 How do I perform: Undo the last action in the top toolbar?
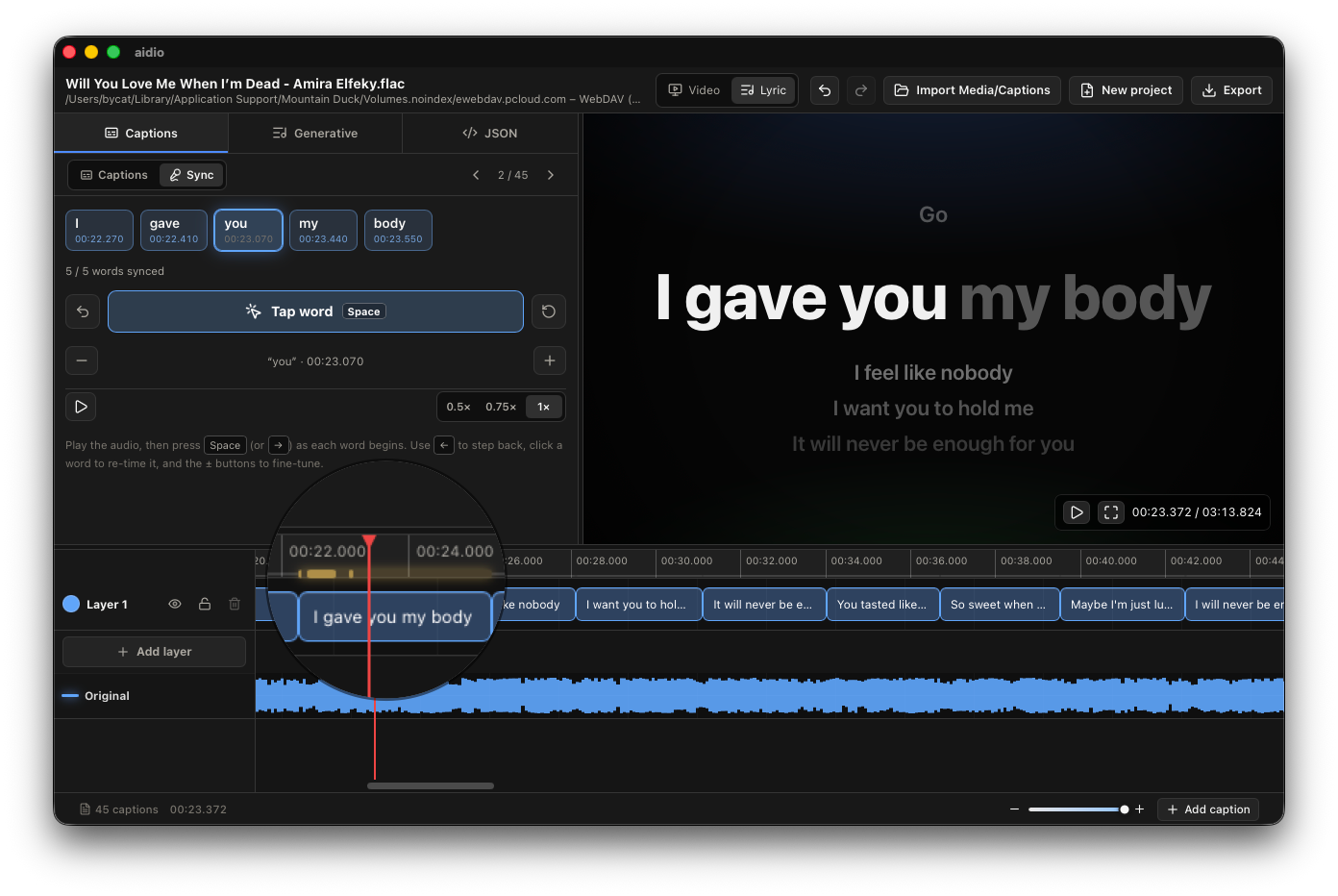(x=825, y=90)
